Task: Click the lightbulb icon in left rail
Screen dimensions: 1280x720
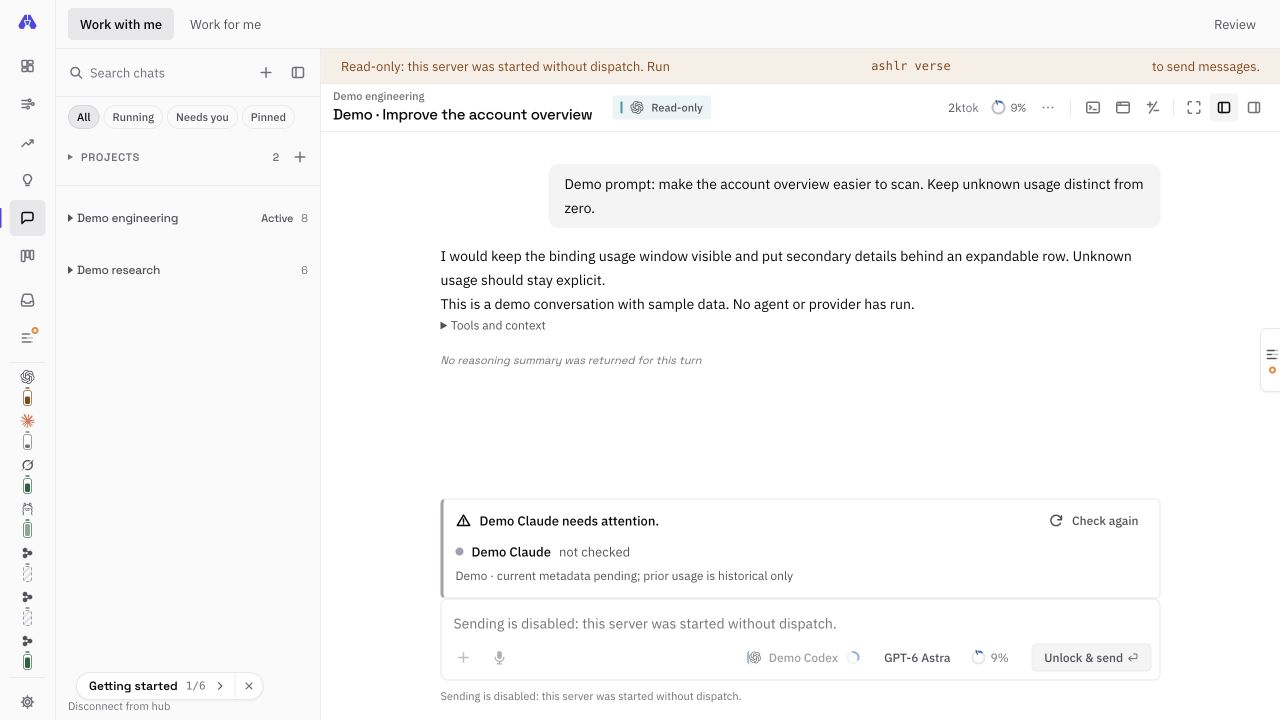Action: point(27,181)
